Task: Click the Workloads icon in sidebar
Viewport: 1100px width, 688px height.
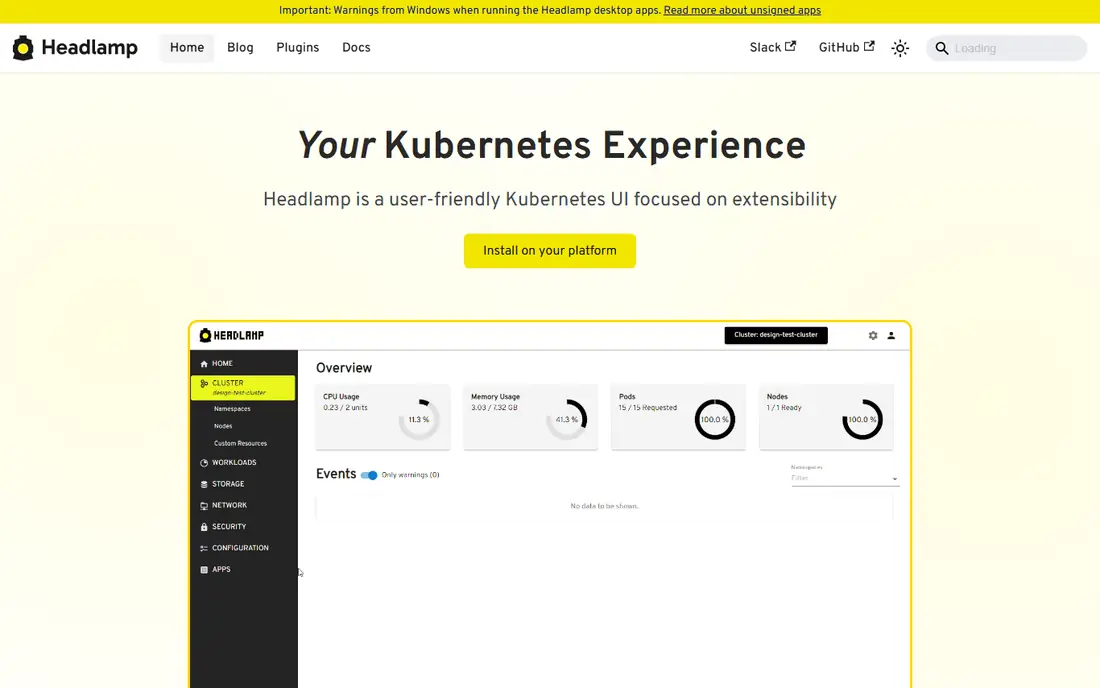Action: [204, 463]
